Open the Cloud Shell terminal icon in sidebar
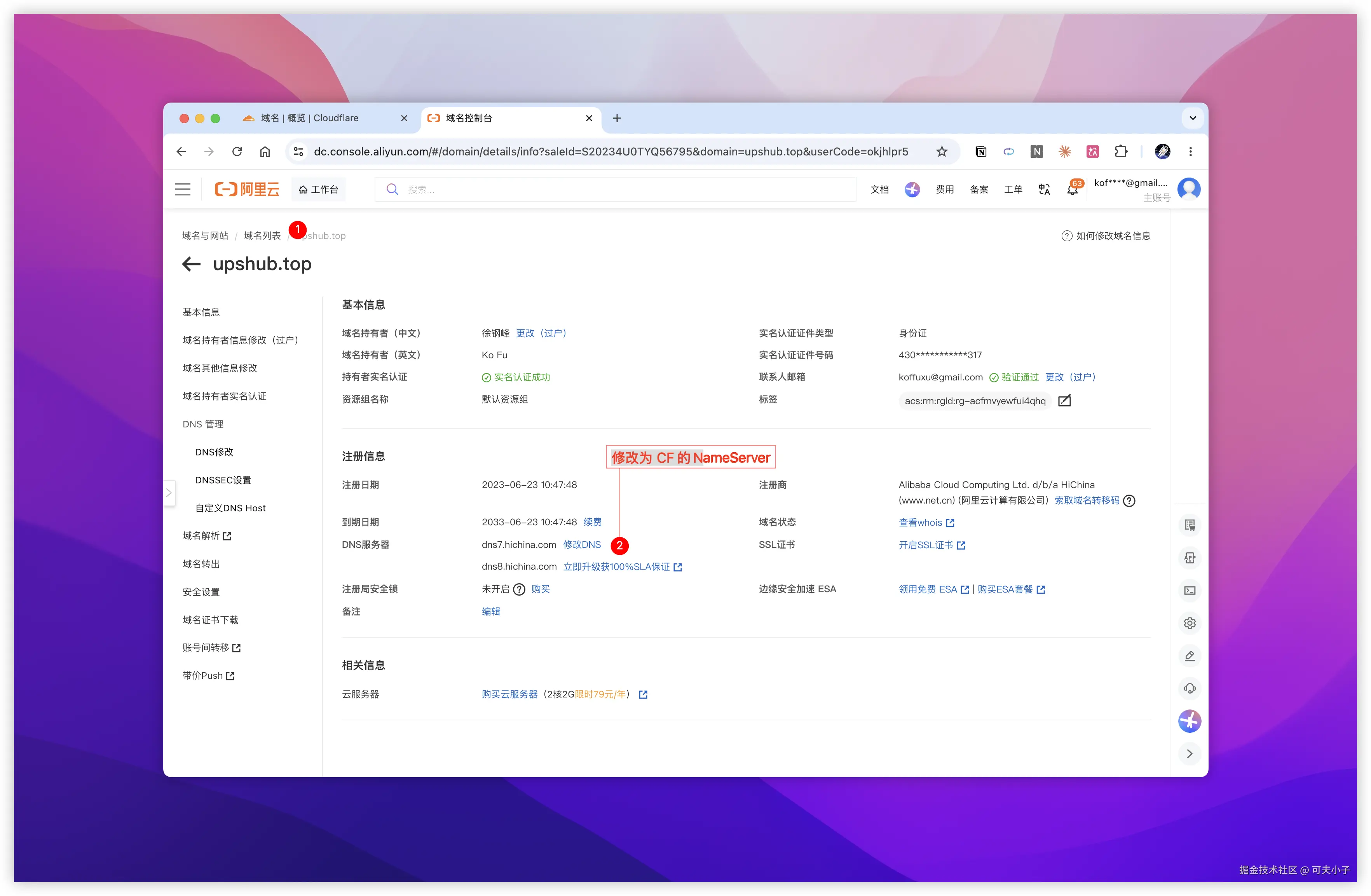Viewport: 1371px width, 896px height. (1190, 590)
